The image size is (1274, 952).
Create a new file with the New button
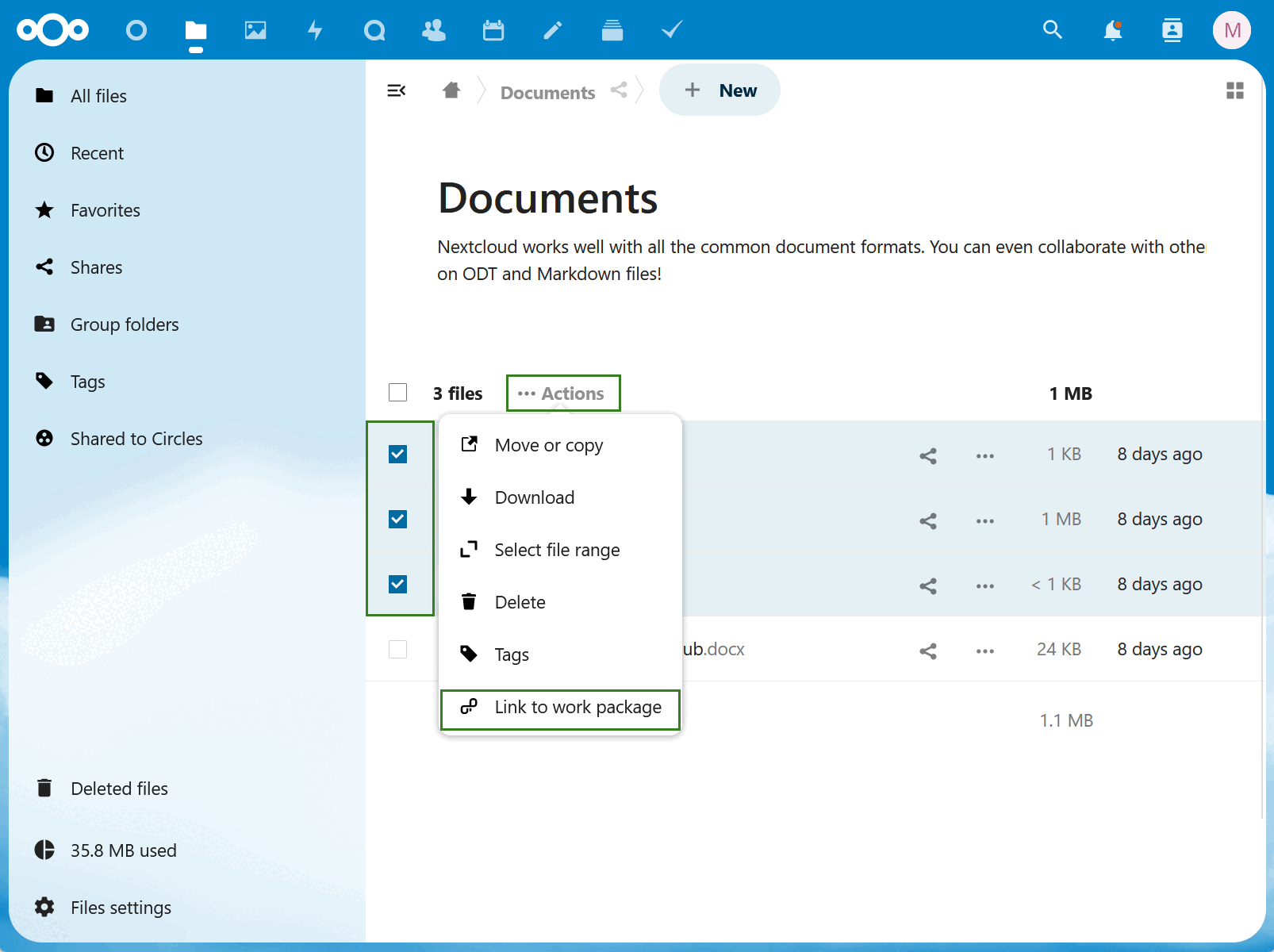719,90
